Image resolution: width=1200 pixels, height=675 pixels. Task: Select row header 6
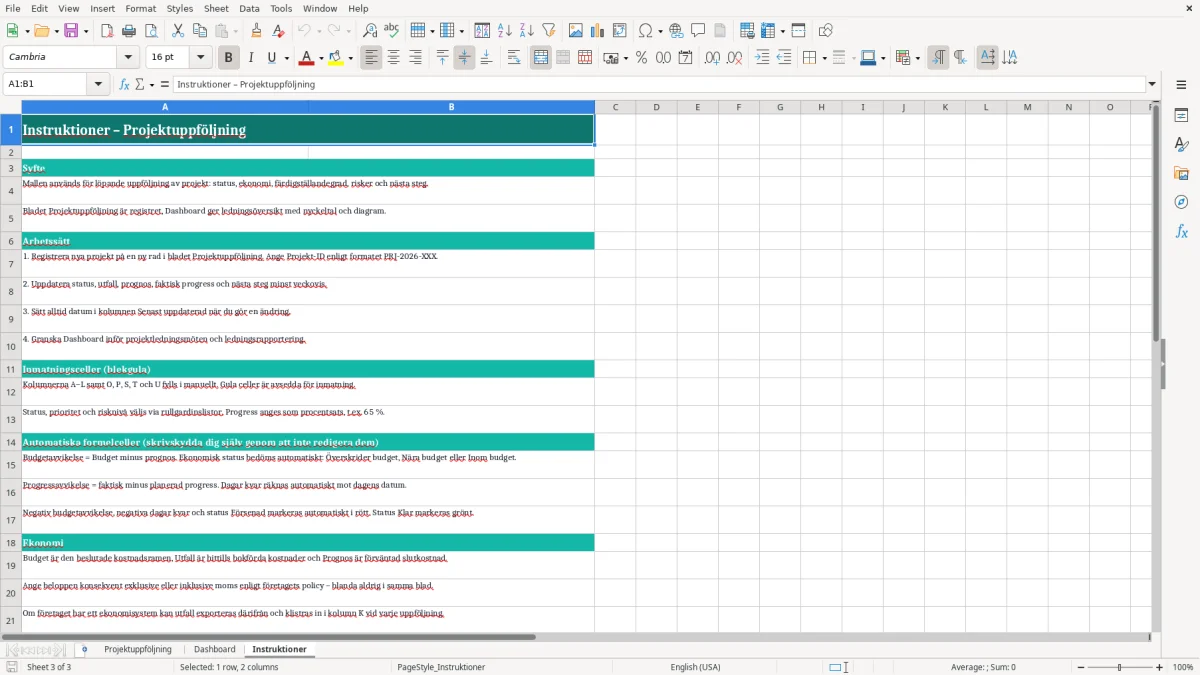point(10,241)
